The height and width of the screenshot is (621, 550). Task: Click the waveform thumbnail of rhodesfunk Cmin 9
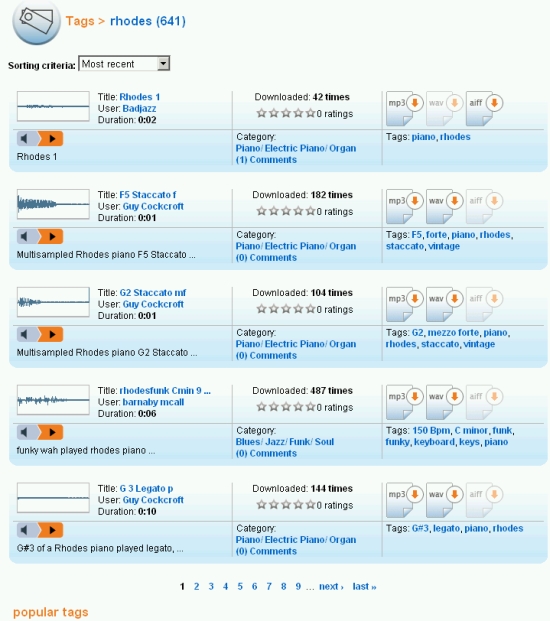click(x=53, y=400)
